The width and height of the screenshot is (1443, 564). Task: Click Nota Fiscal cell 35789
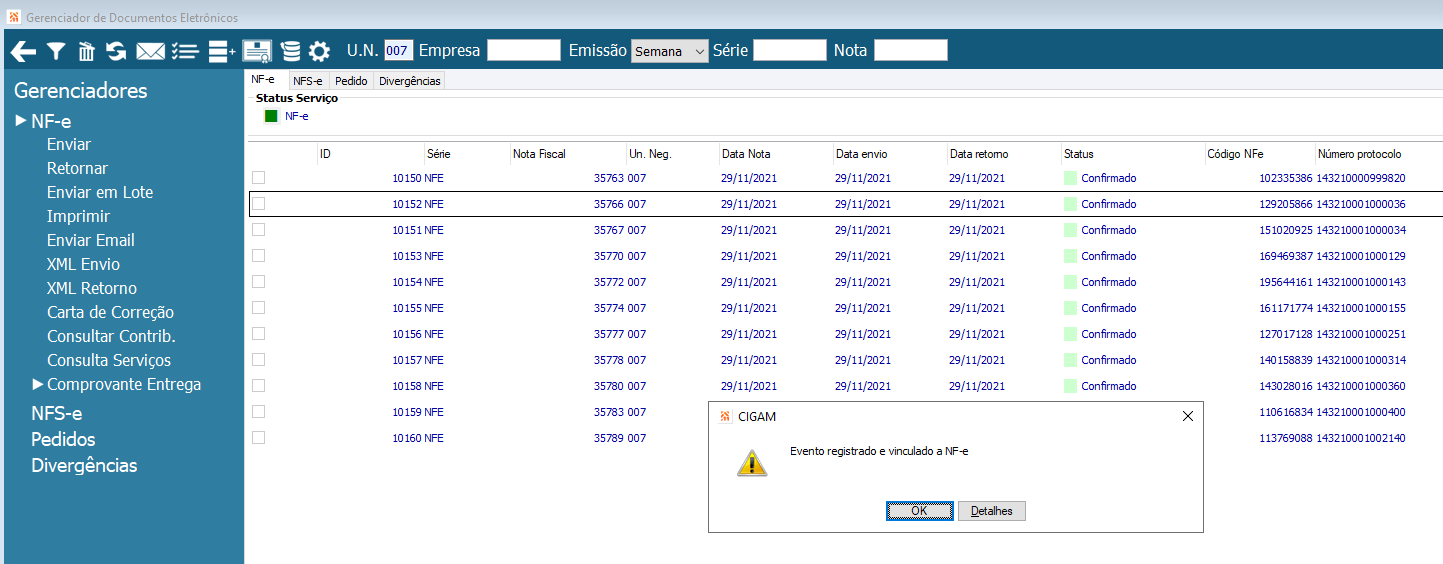(x=608, y=438)
